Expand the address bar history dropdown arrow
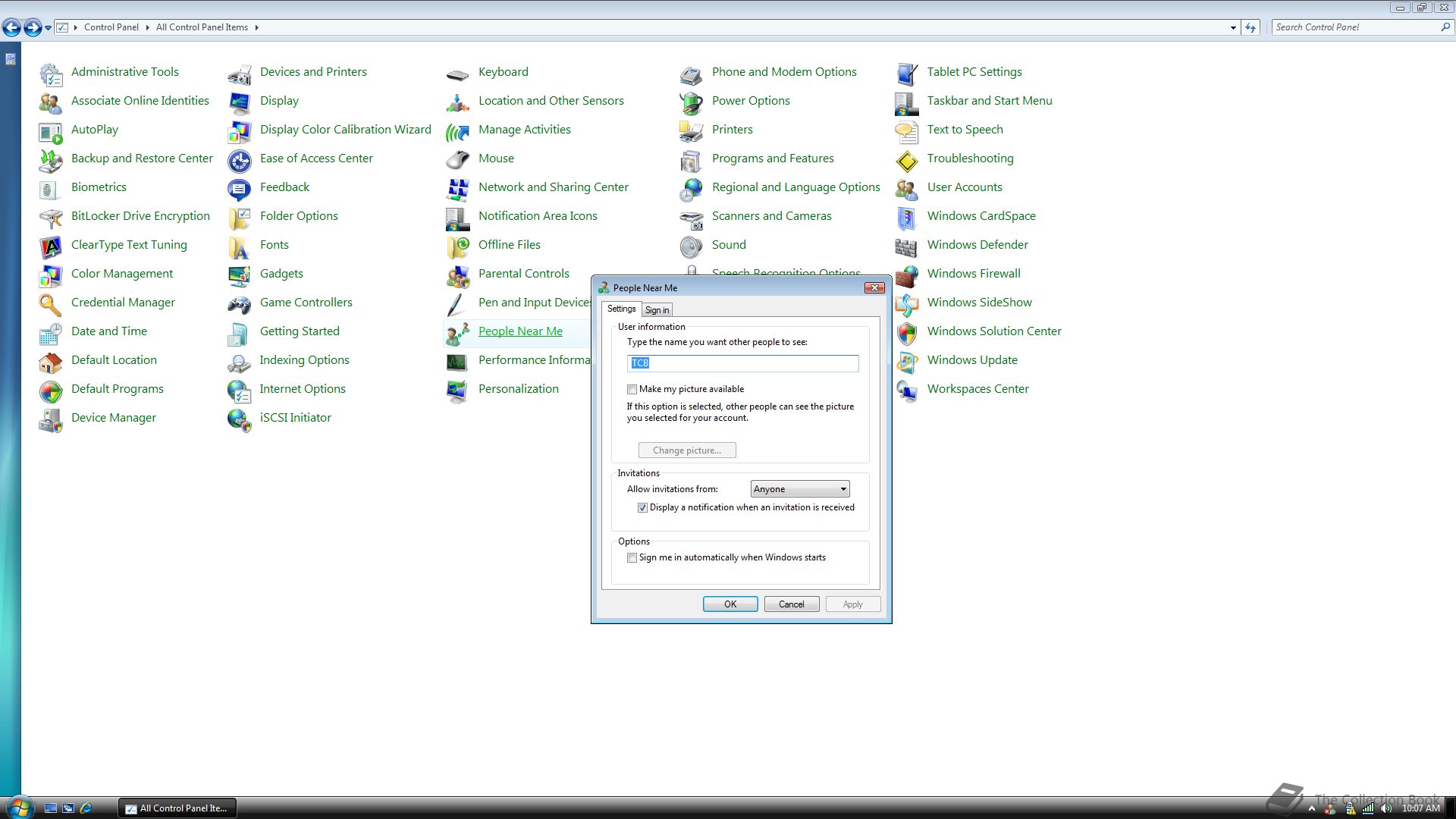The height and width of the screenshot is (819, 1456). pyautogui.click(x=1233, y=27)
